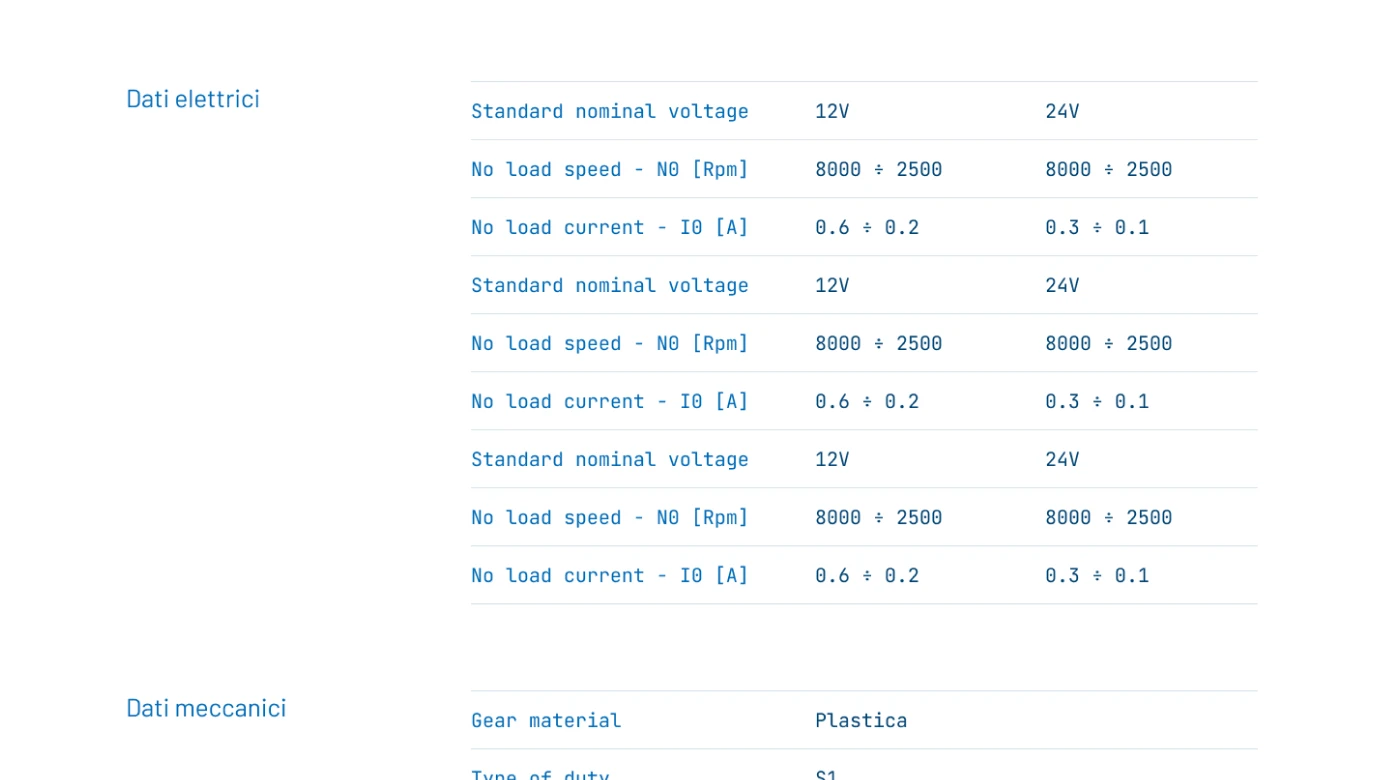Select 12V in the first voltage row
The width and height of the screenshot is (1392, 780).
click(x=832, y=111)
